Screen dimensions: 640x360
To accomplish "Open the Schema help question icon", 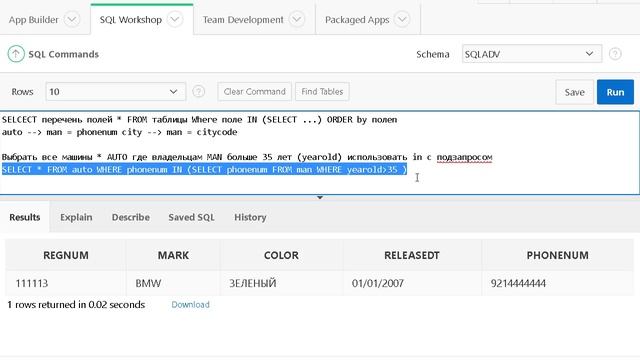I will (x=615, y=54).
